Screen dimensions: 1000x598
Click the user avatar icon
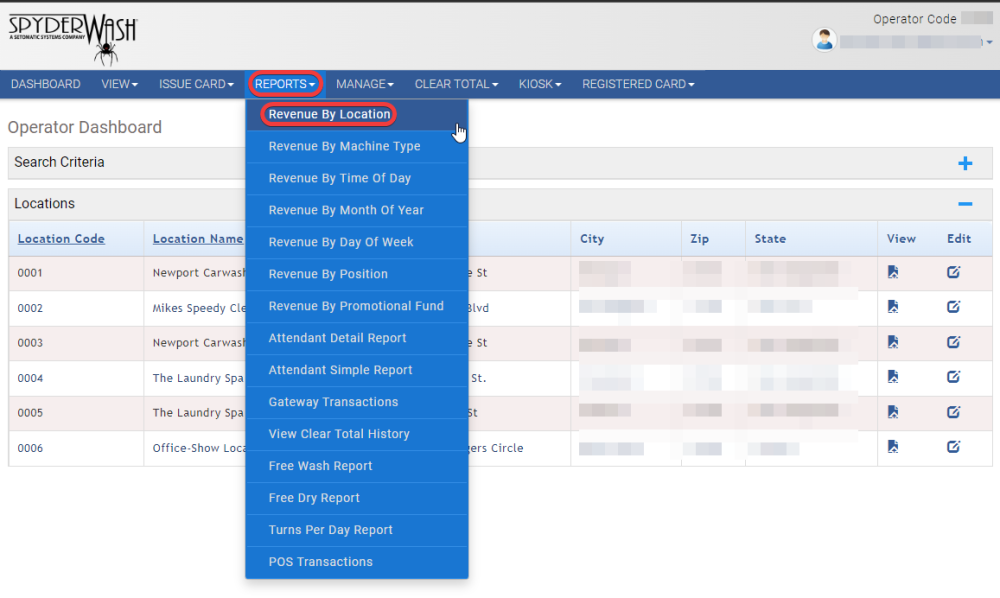click(x=824, y=40)
